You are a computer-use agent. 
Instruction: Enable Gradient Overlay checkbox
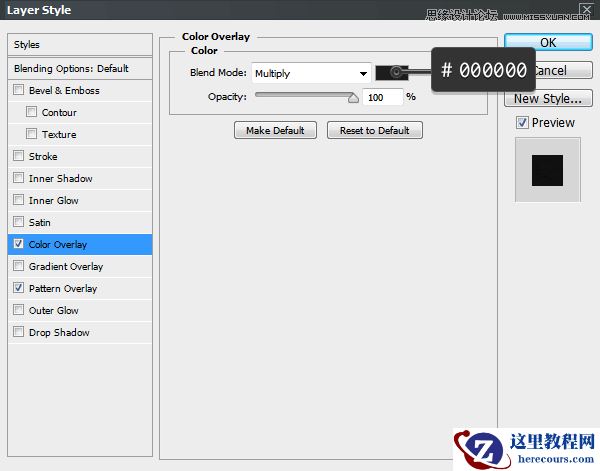tap(18, 266)
